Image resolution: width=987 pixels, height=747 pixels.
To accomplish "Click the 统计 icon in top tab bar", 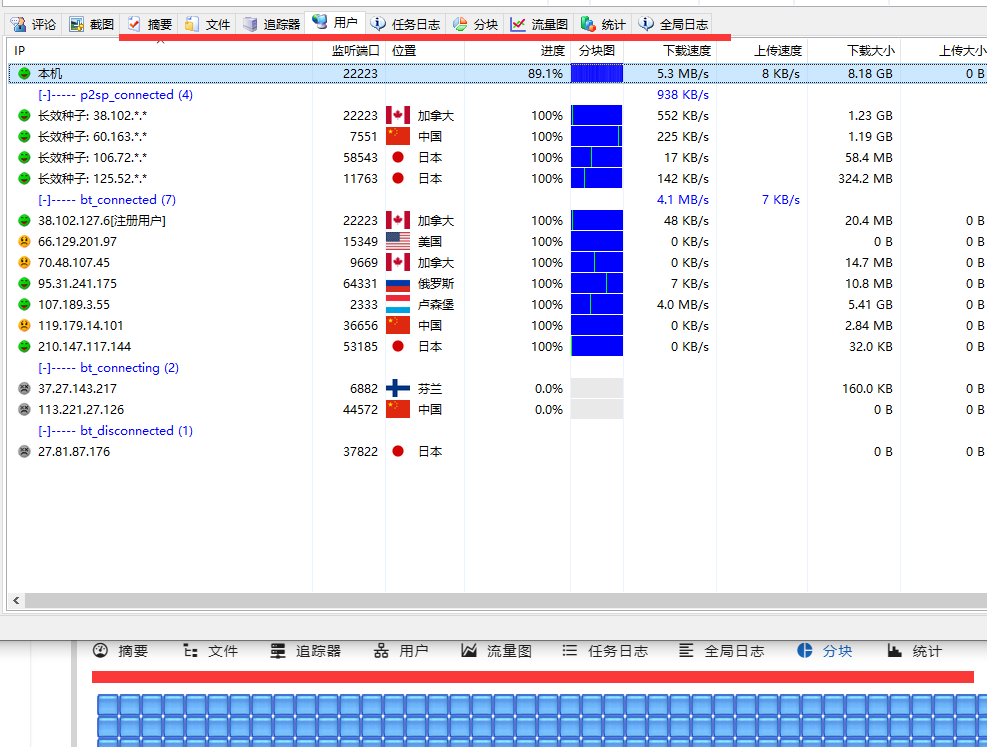I will (x=588, y=24).
